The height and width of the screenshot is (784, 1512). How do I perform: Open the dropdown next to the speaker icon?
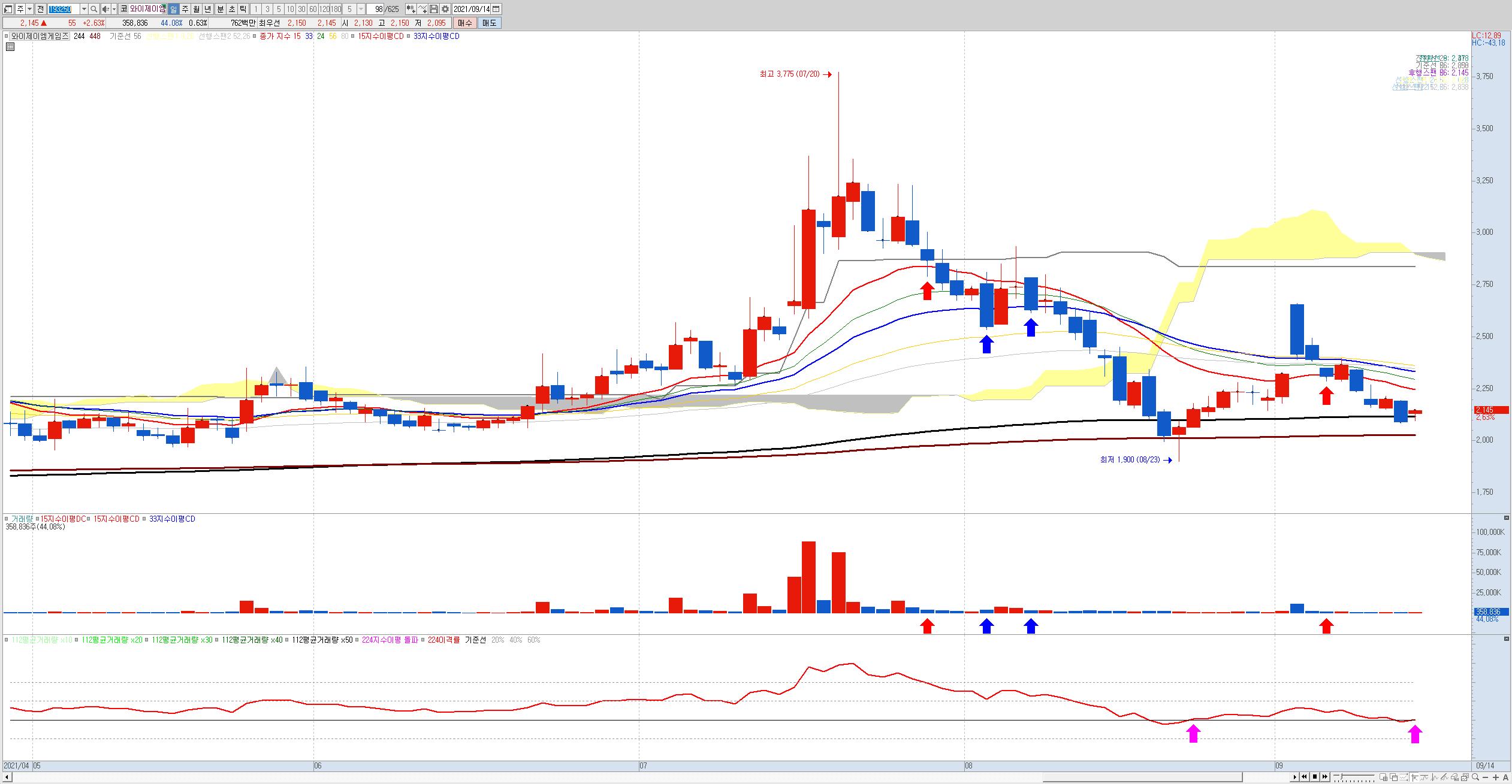(114, 9)
